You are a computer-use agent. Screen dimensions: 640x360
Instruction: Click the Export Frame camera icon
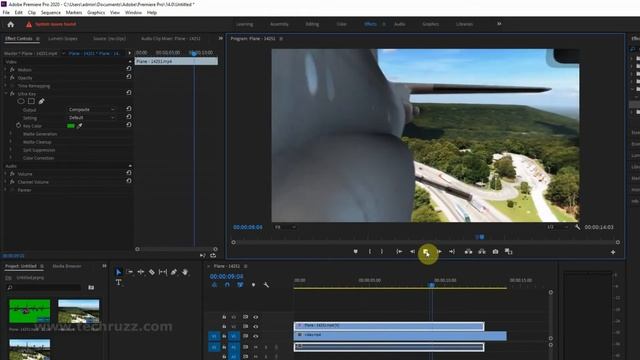click(x=495, y=252)
